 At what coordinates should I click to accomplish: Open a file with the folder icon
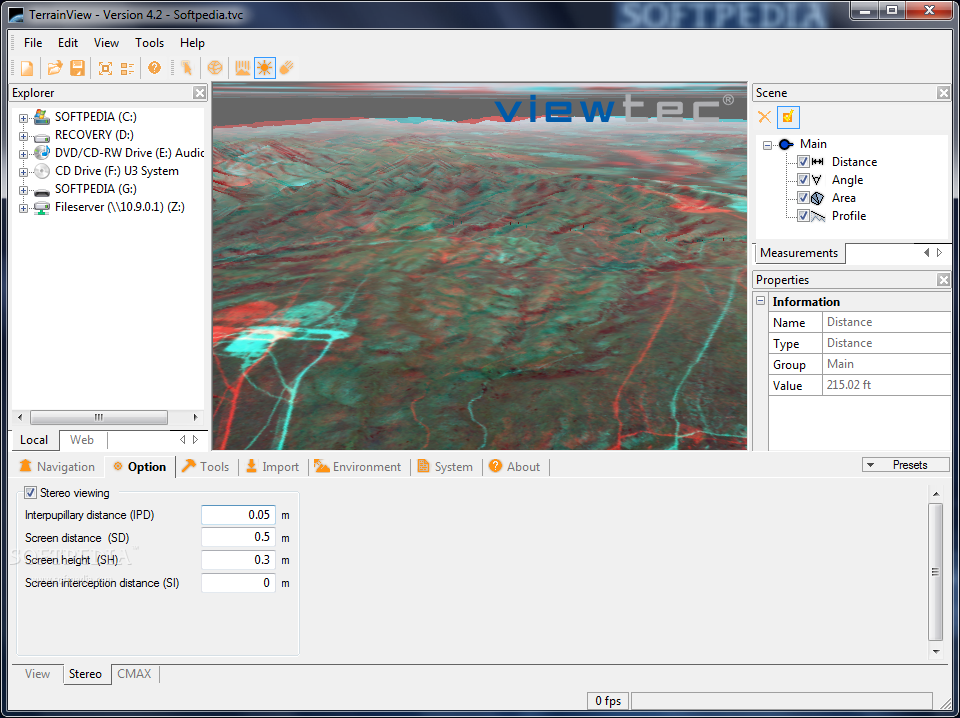(55, 68)
